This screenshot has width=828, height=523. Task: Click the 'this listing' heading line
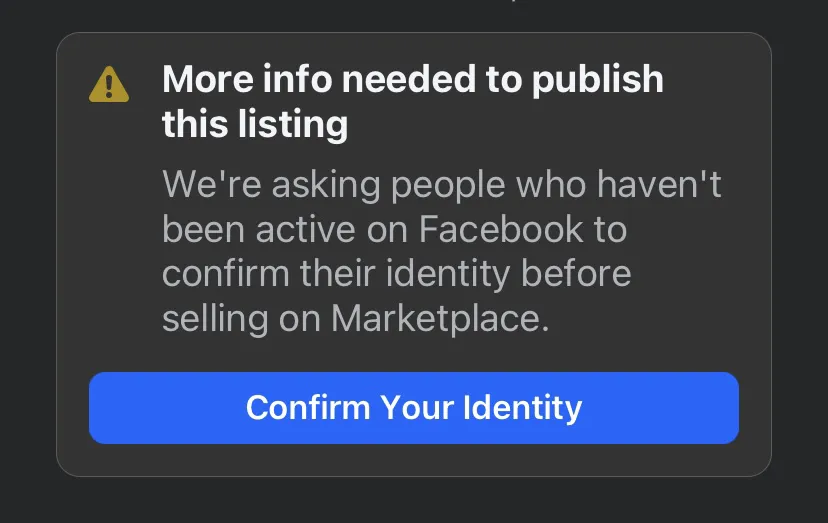click(x=255, y=125)
